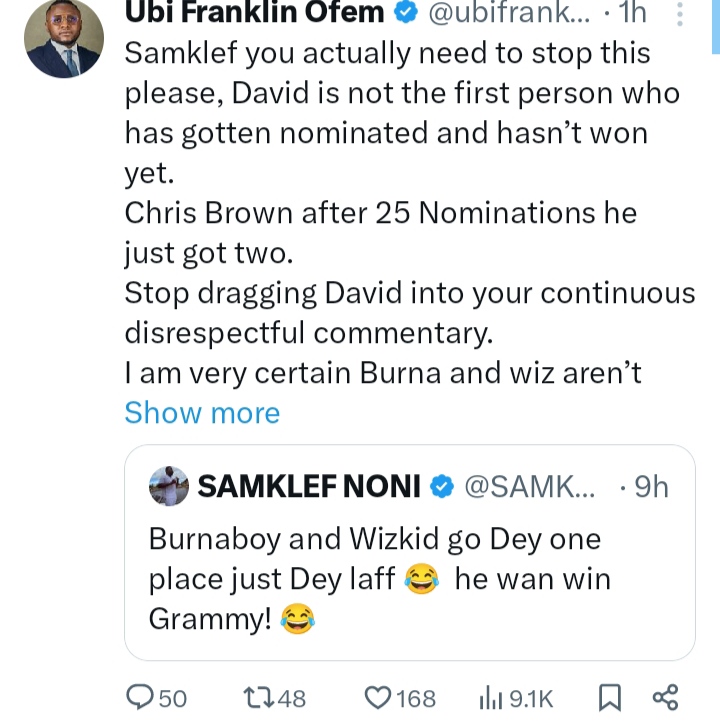The image size is (720, 724).
Task: Open Ubi Franklin Ofem's profile picture
Action: tap(64, 38)
